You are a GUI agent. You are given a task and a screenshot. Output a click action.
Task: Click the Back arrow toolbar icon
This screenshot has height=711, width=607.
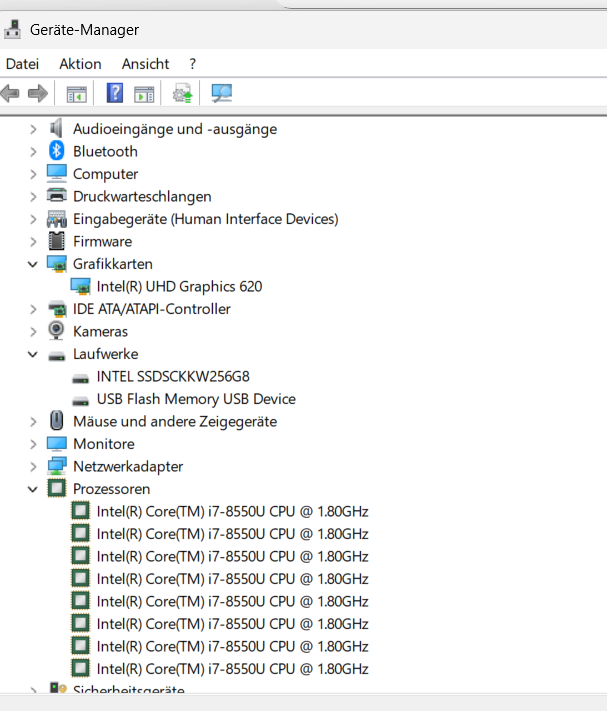click(x=10, y=93)
